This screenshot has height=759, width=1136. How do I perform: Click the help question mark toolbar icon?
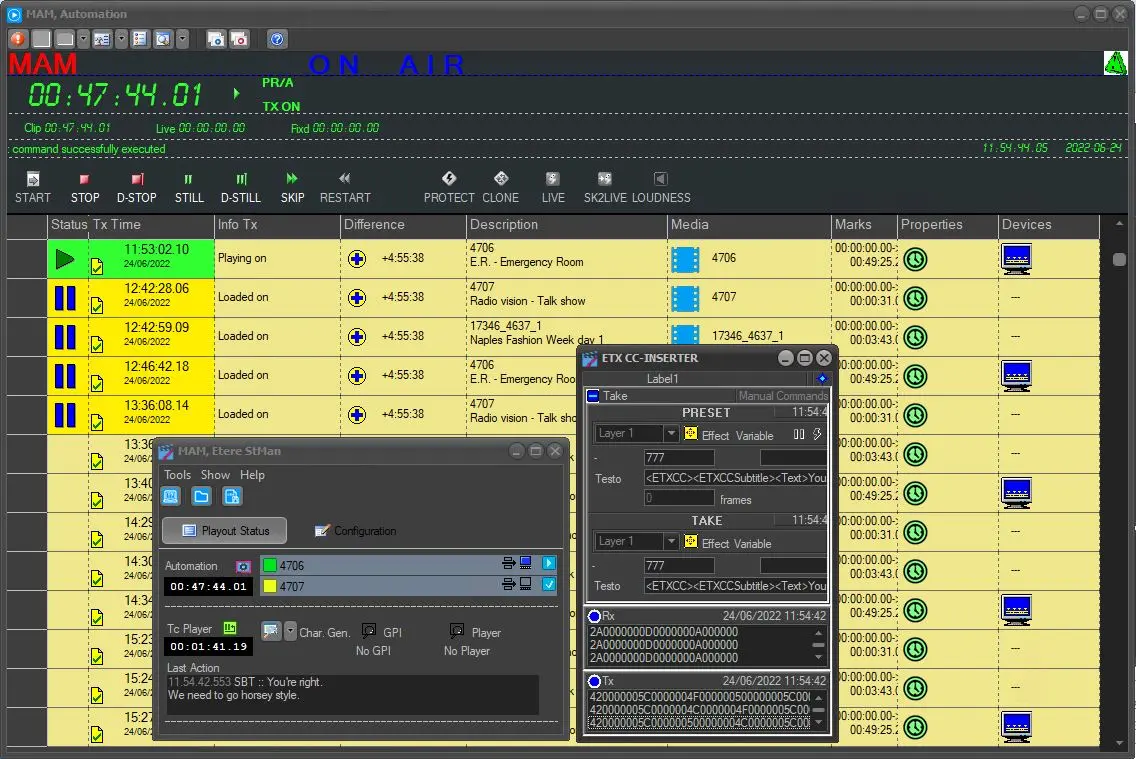277,39
